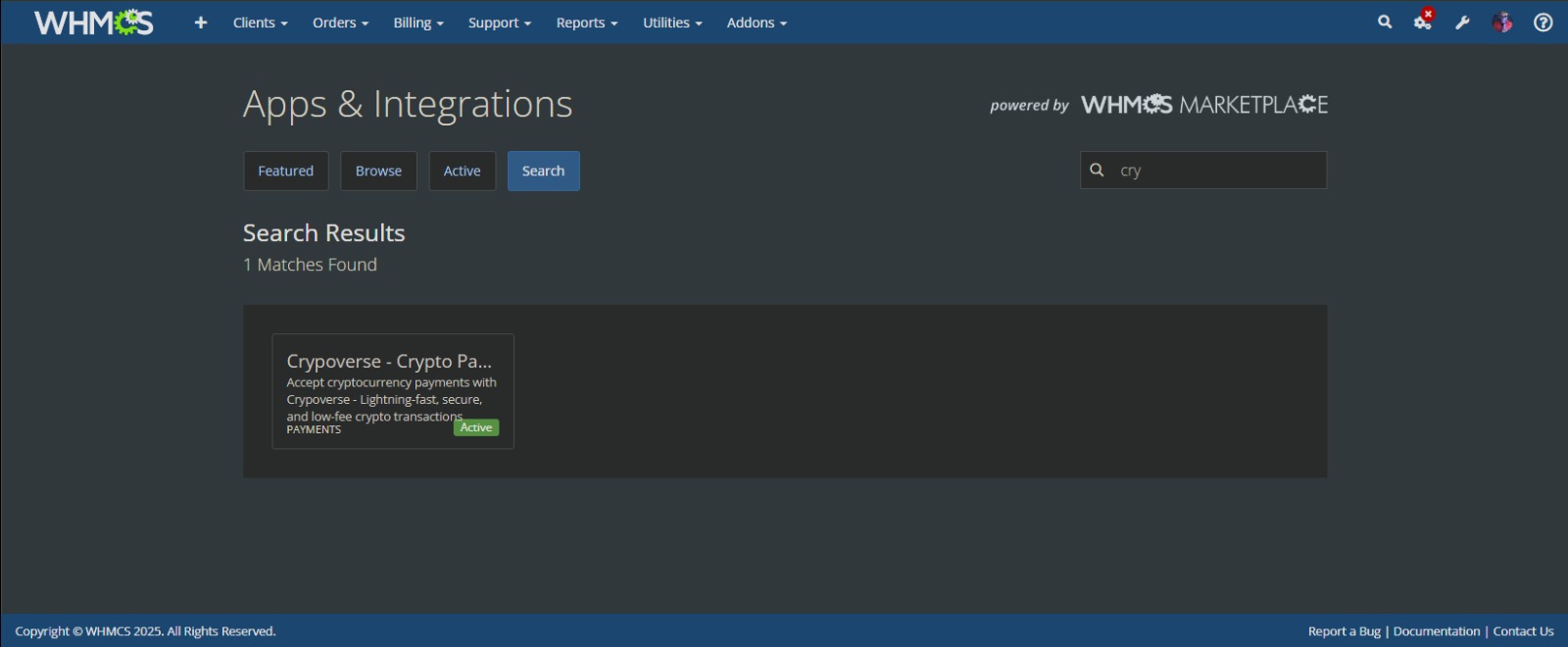This screenshot has height=647, width=1568.
Task: Expand the Orders dropdown menu
Action: point(340,23)
